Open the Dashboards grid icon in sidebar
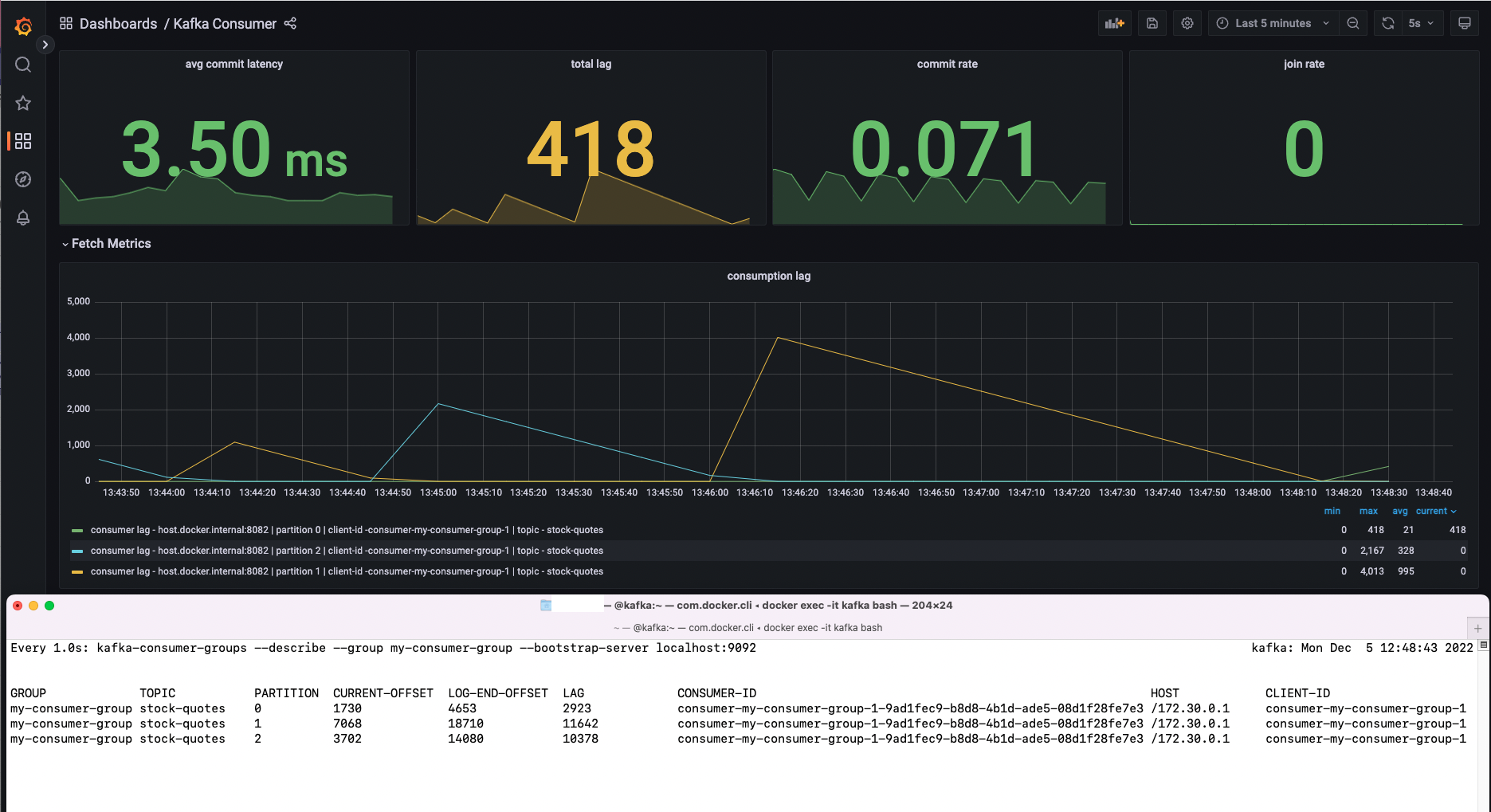The image size is (1491, 812). coord(23,141)
